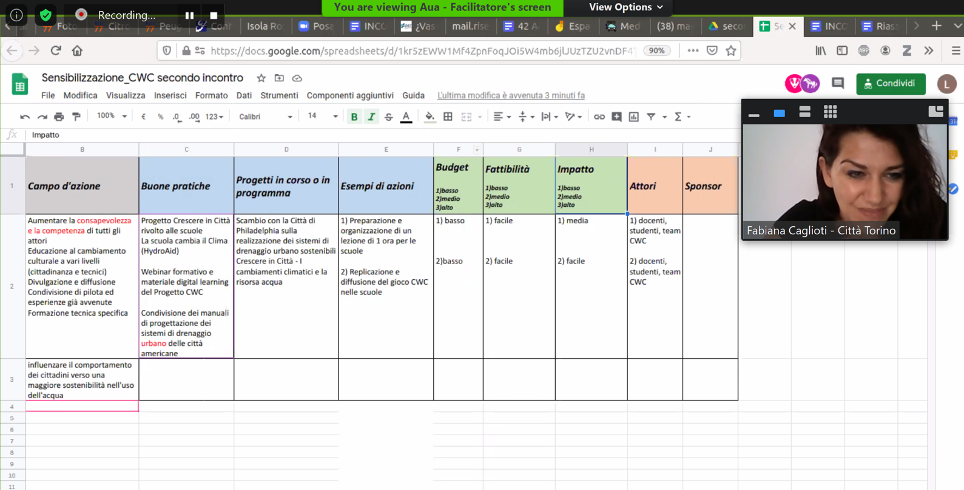Open the functions (Σ) dropdown
This screenshot has width=964, height=490.
[x=682, y=116]
